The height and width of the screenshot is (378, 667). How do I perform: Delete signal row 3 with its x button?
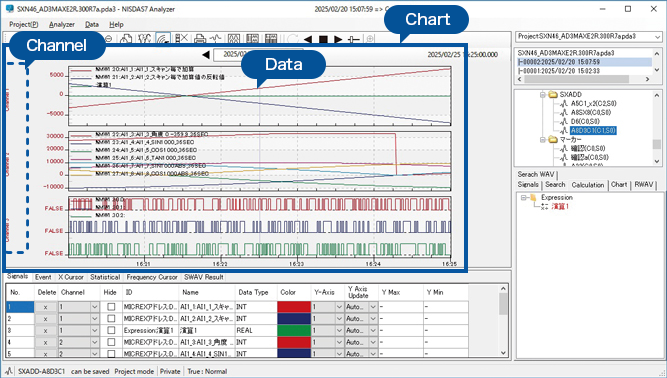tap(46, 330)
